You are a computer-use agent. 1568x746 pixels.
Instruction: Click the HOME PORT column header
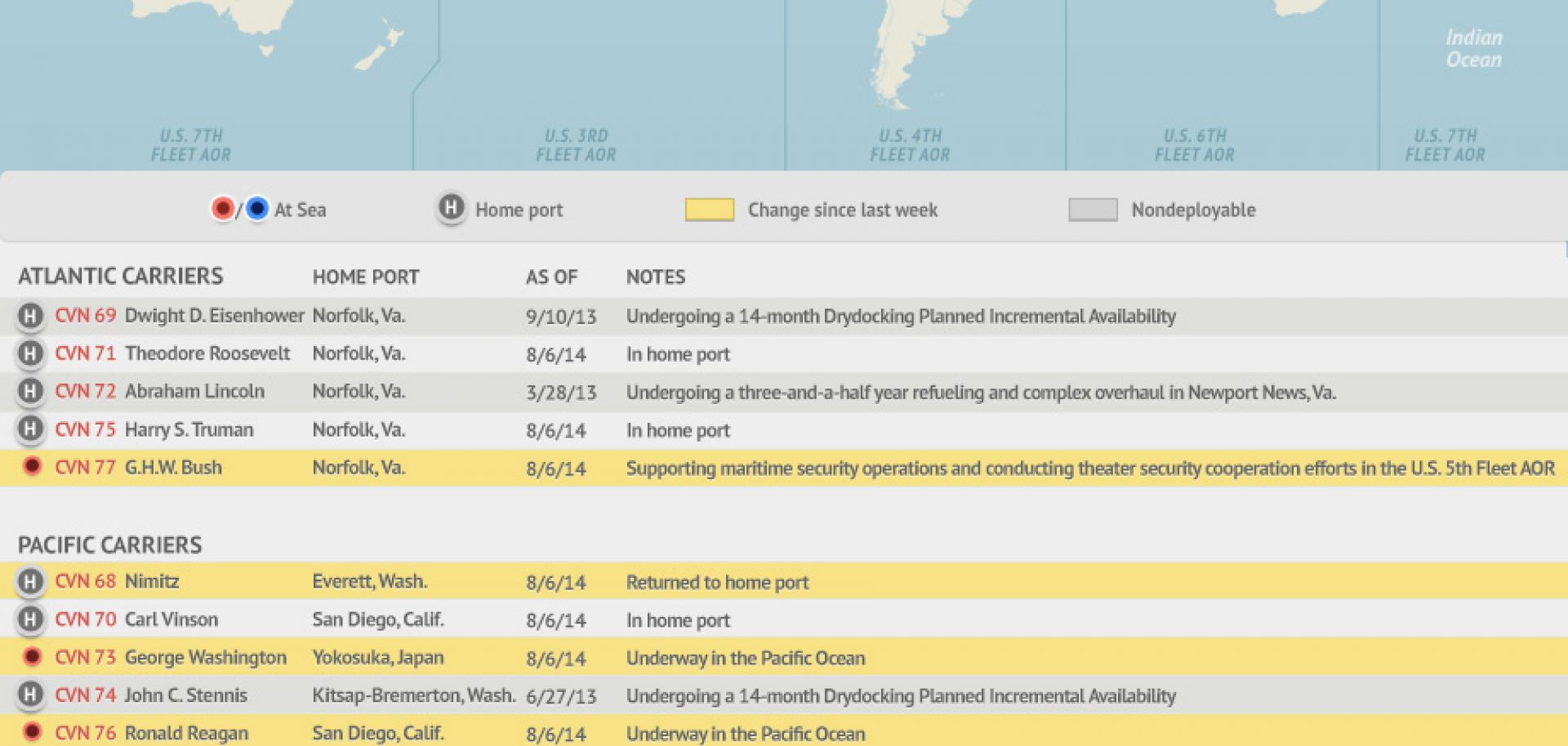coord(365,277)
